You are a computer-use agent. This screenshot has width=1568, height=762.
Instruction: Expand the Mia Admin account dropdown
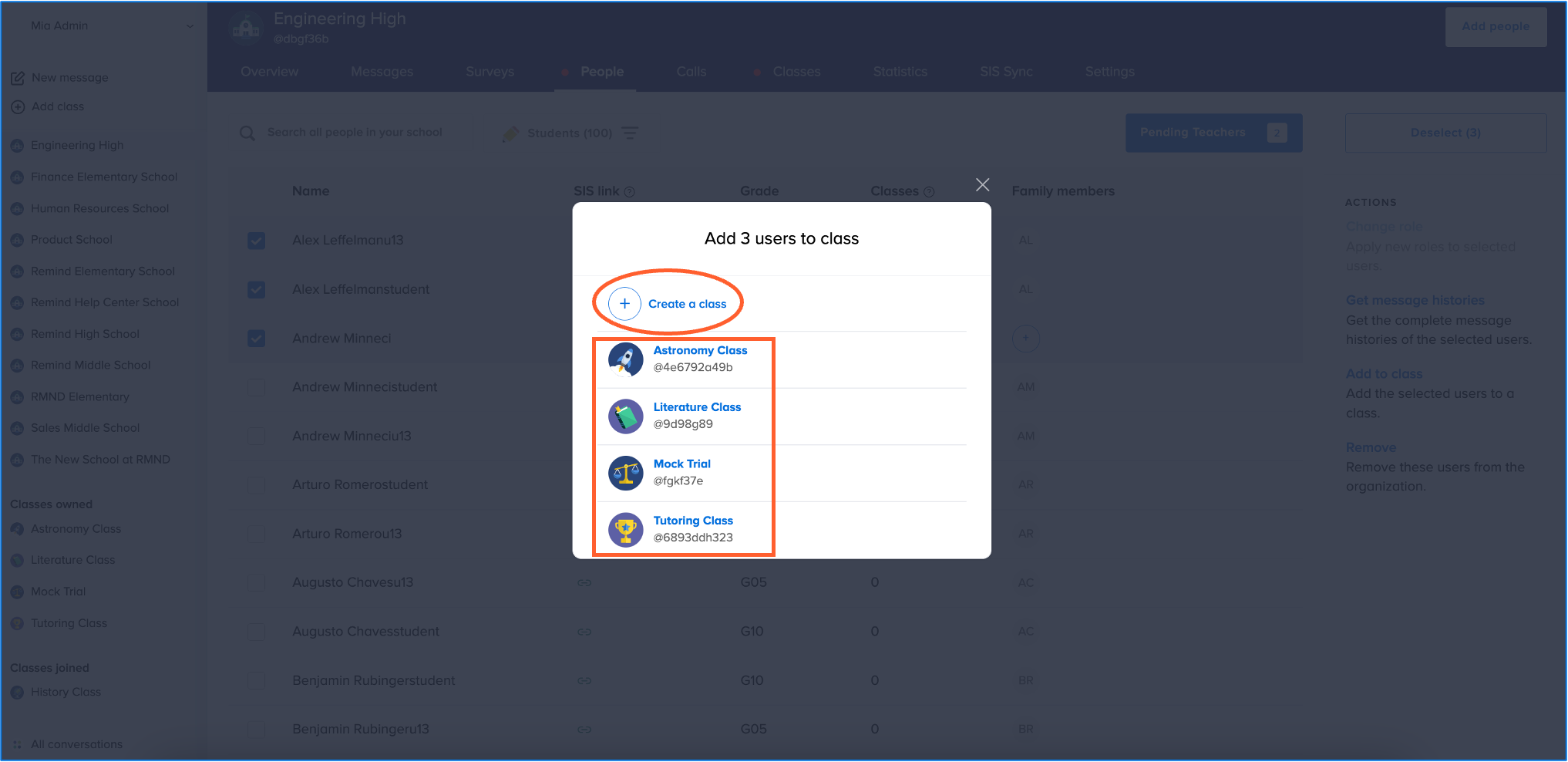coord(190,26)
